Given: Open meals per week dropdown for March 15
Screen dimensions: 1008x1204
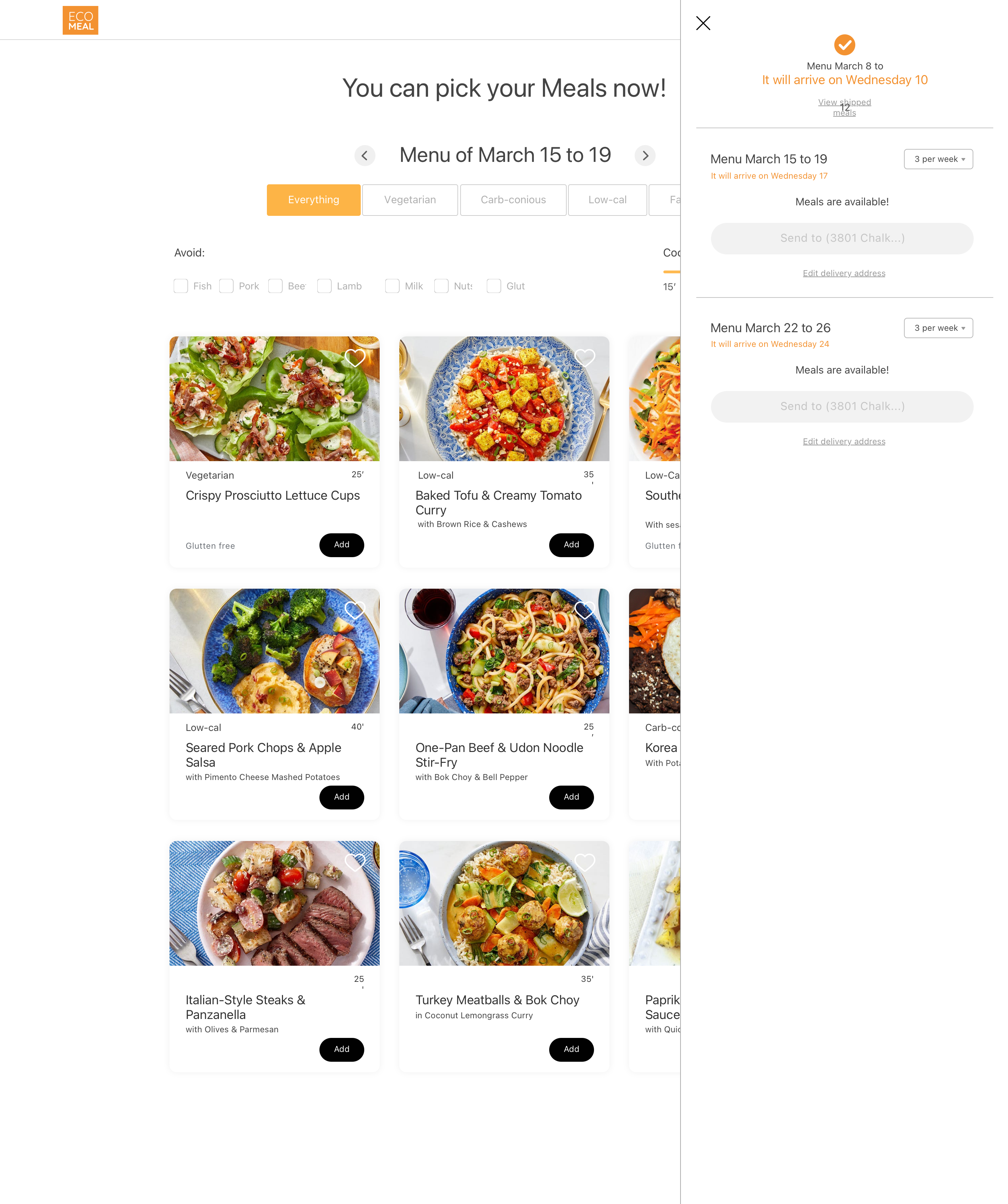Looking at the screenshot, I should 938,159.
